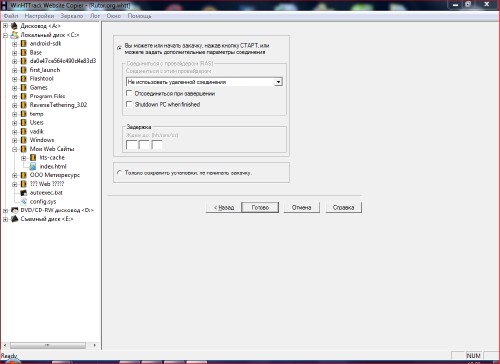Click the autoexec.bat file icon
This screenshot has width=500, height=364.
[x=23, y=193]
